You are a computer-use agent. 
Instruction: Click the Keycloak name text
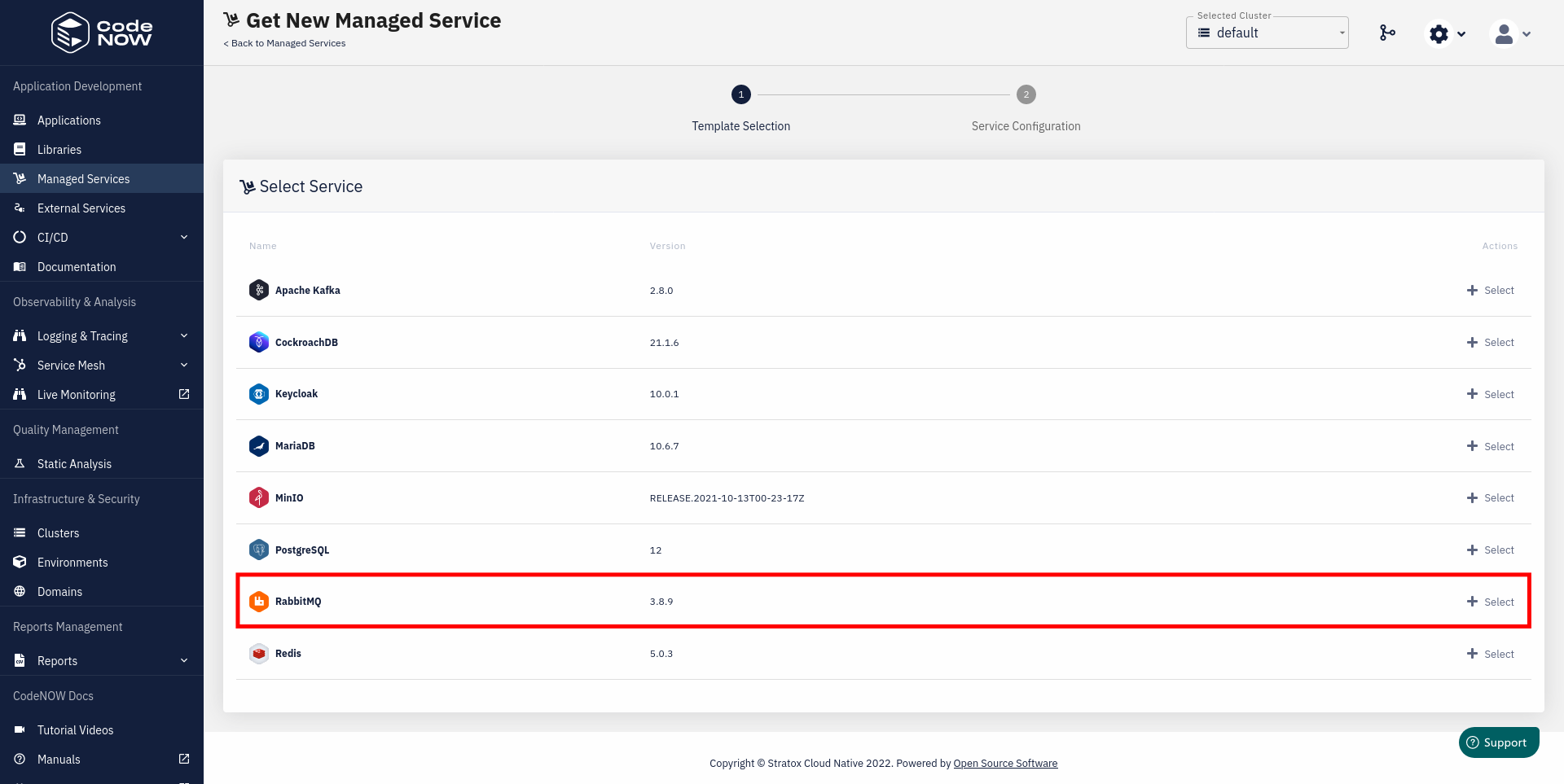coord(297,394)
